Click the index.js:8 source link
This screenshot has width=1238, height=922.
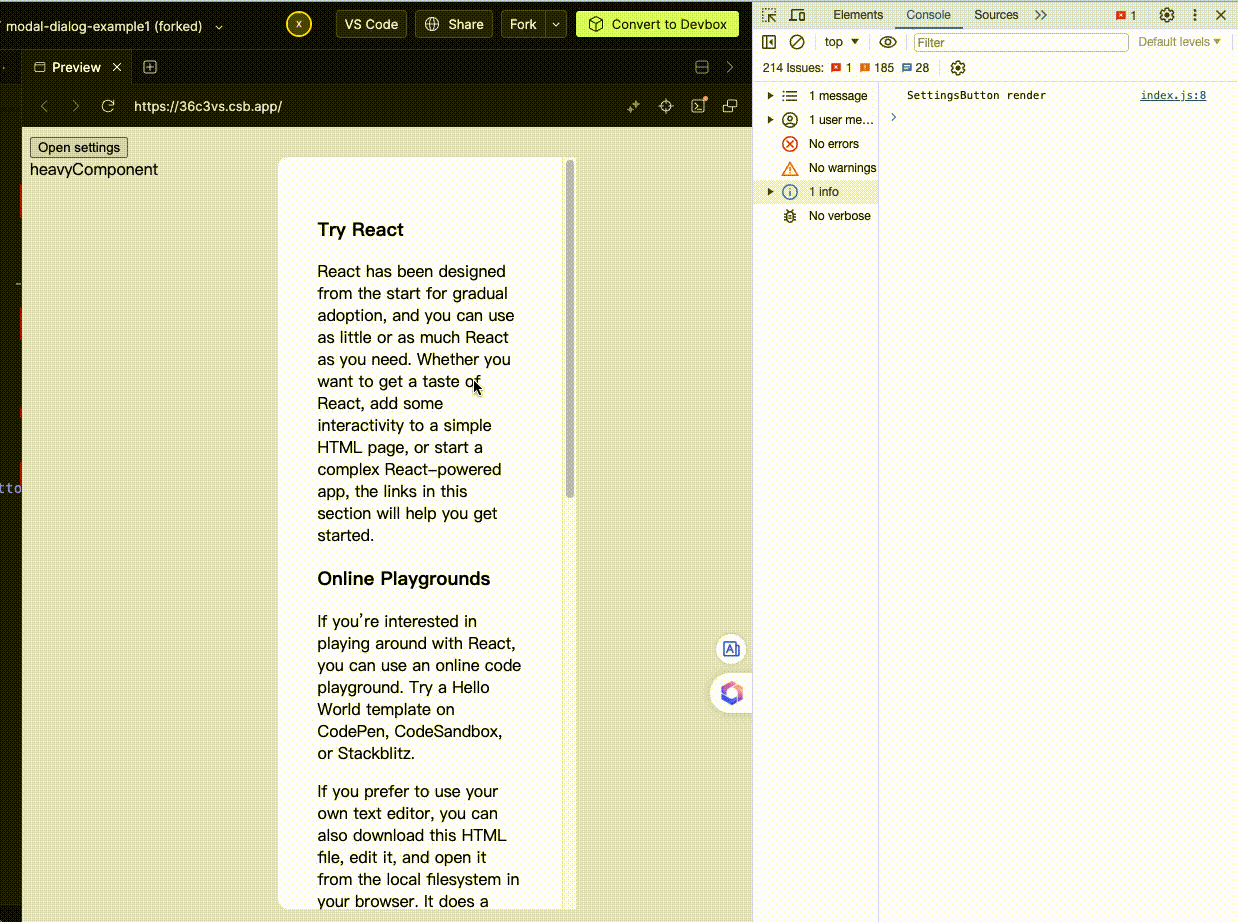tap(1172, 95)
